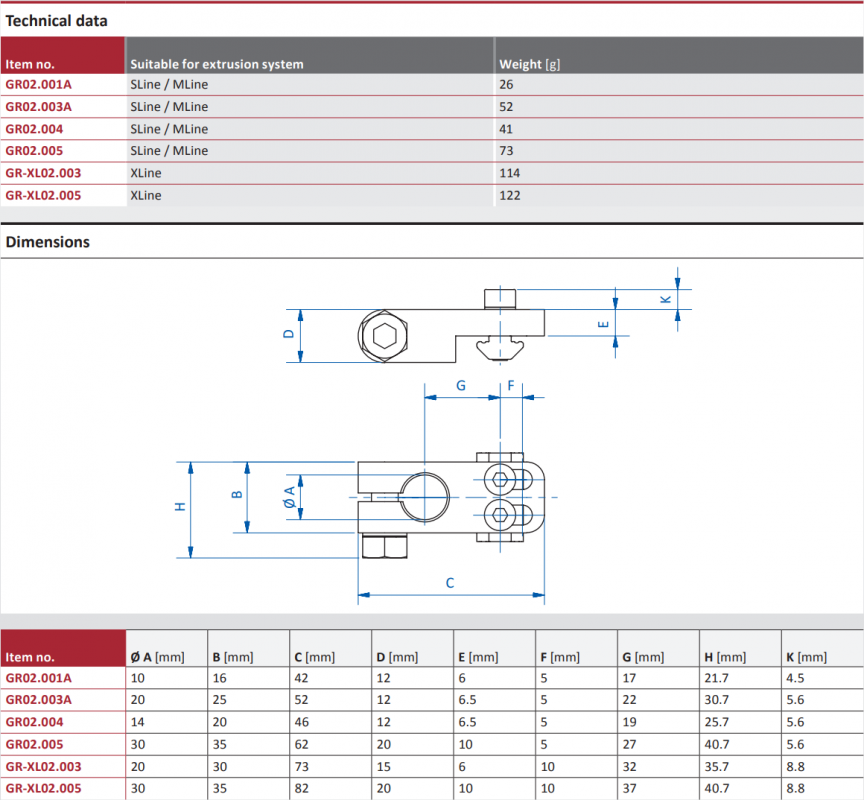Click the 'Dimensions' heading
Image resolution: width=864 pixels, height=800 pixels.
pyautogui.click(x=47, y=242)
